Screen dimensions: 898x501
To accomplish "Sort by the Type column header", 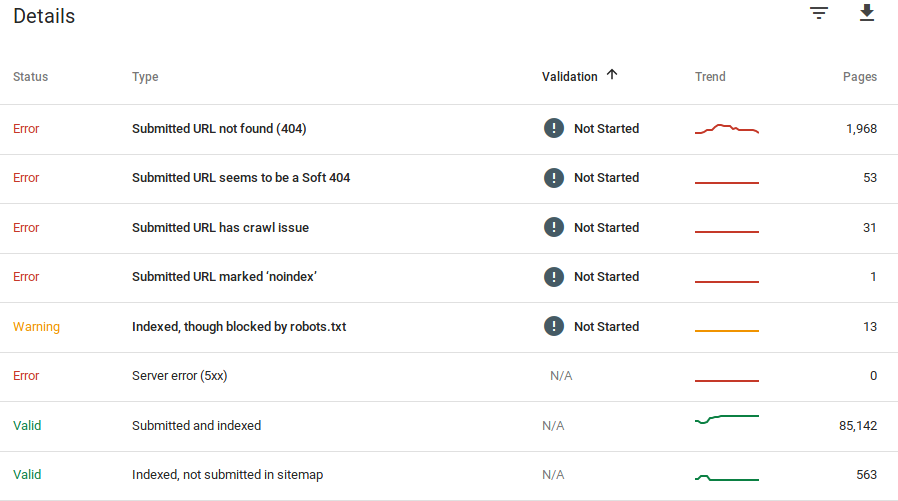I will click(145, 77).
